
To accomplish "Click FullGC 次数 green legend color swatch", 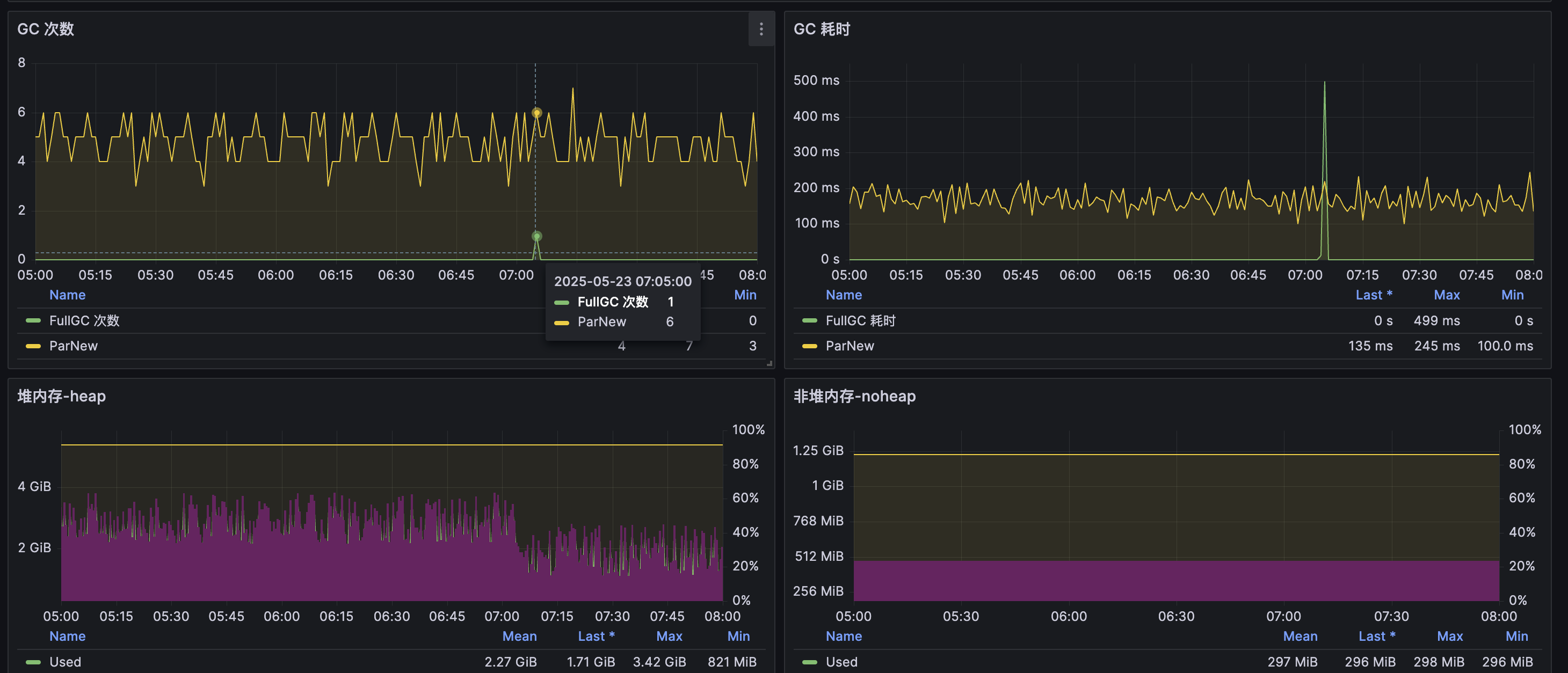I will (x=33, y=321).
